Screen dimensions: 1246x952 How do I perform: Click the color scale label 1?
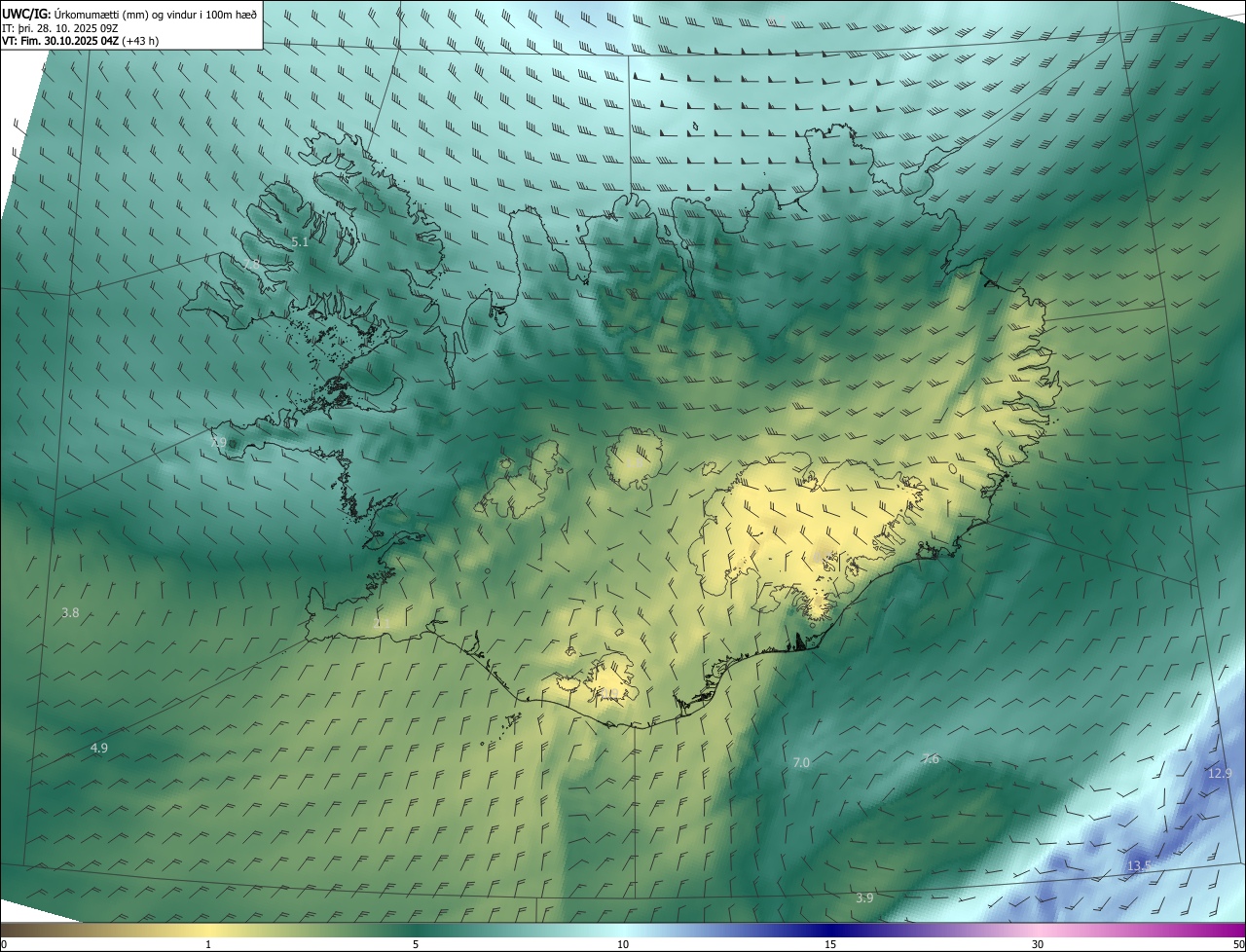(208, 945)
